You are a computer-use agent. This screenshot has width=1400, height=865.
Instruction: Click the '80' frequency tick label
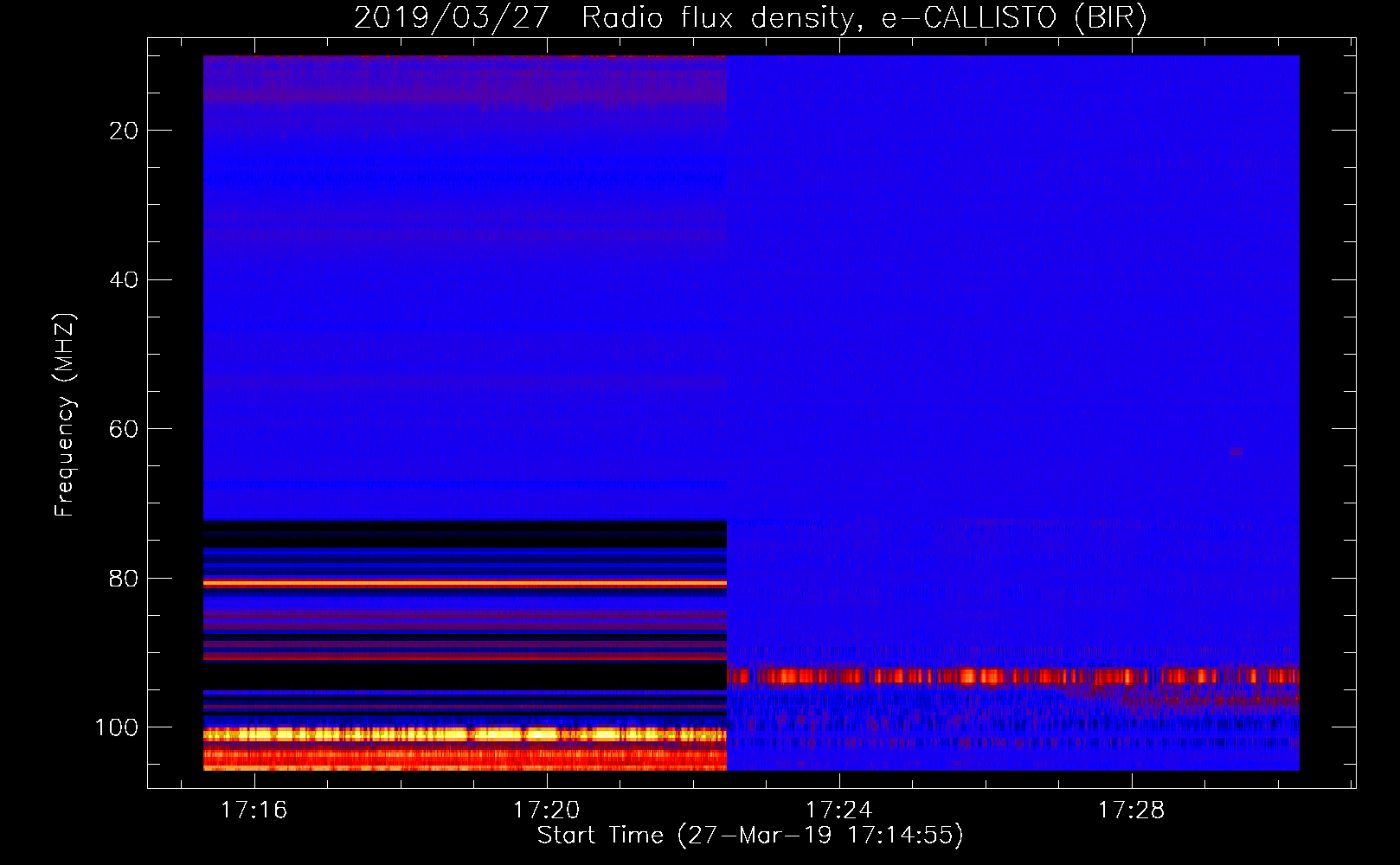pos(124,579)
